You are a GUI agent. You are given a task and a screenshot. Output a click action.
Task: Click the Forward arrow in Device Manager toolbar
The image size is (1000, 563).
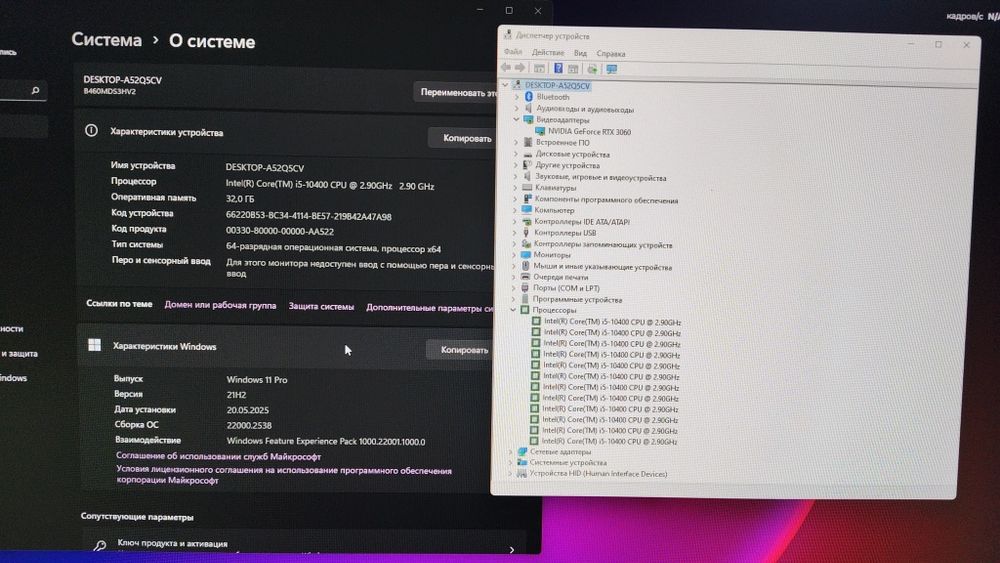pyautogui.click(x=520, y=68)
